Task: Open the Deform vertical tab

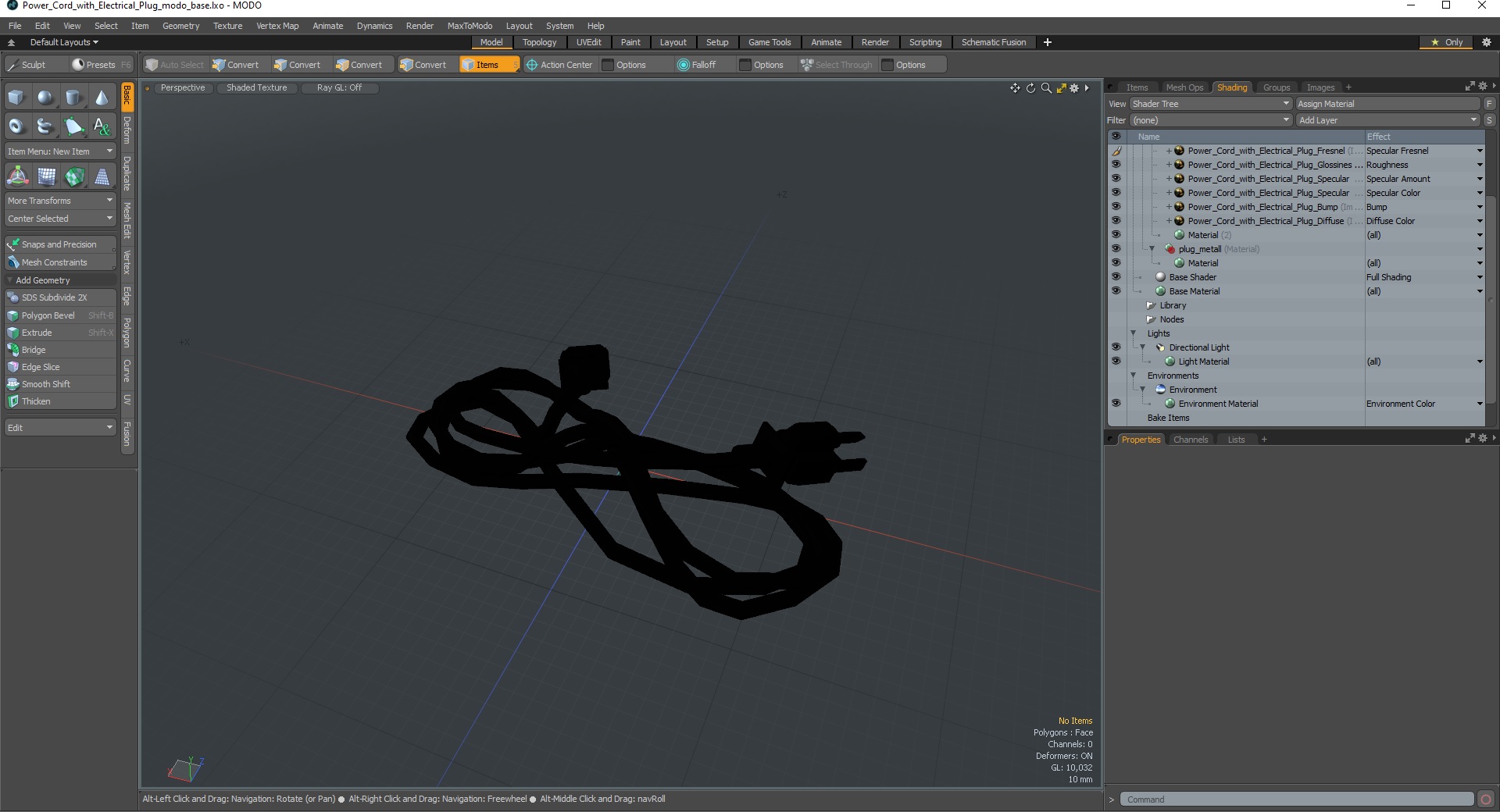Action: [x=127, y=130]
